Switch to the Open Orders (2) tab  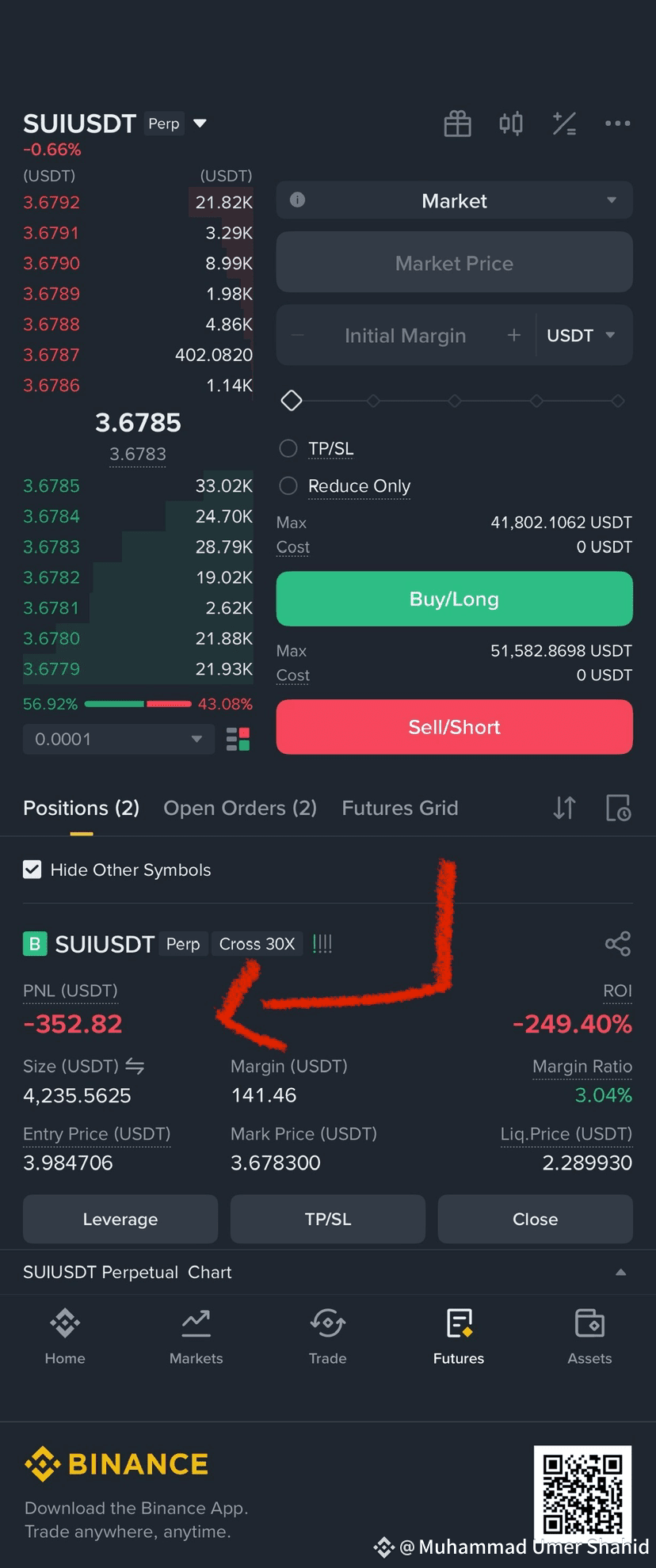(240, 808)
